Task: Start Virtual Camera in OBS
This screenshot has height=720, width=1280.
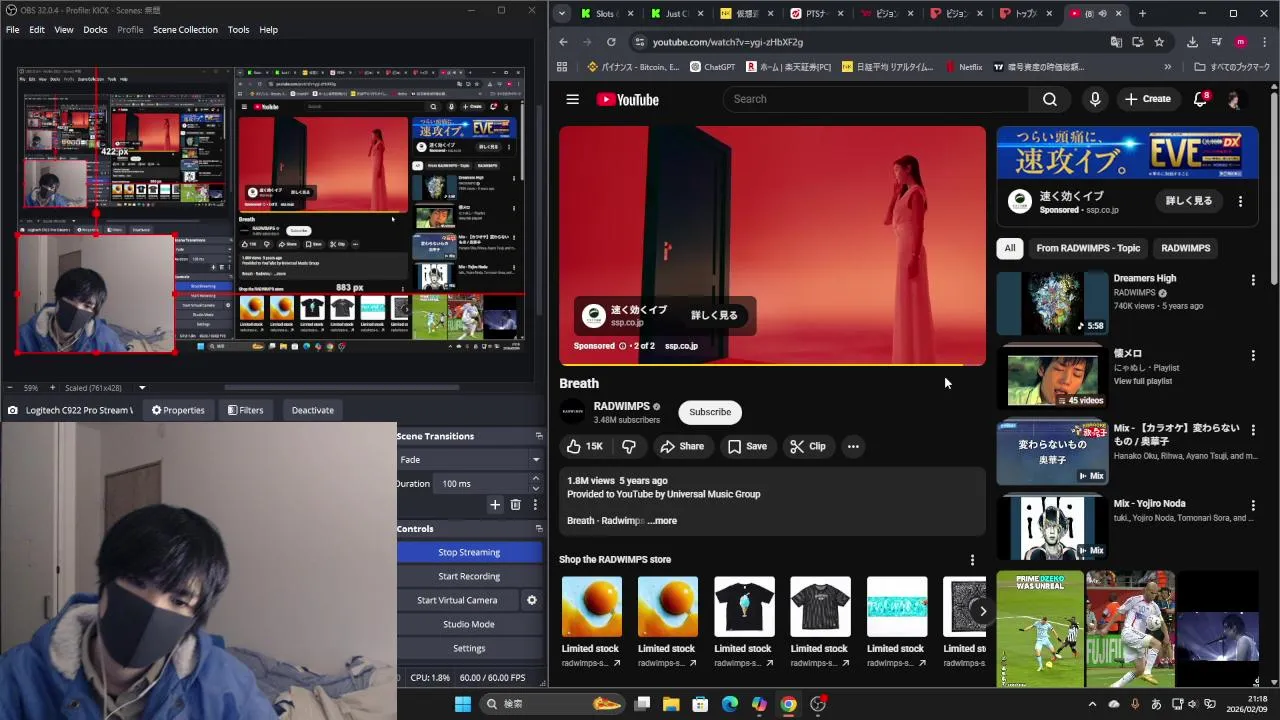Action: [458, 600]
